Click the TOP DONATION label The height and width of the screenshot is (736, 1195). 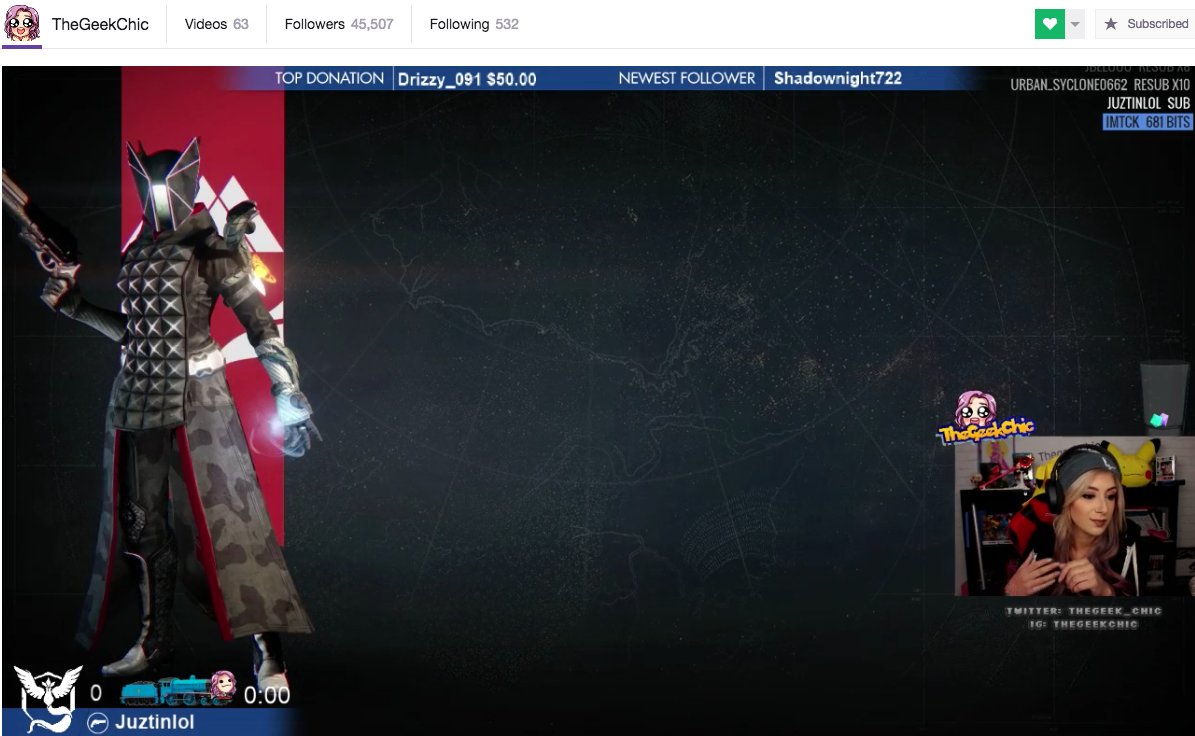coord(329,78)
